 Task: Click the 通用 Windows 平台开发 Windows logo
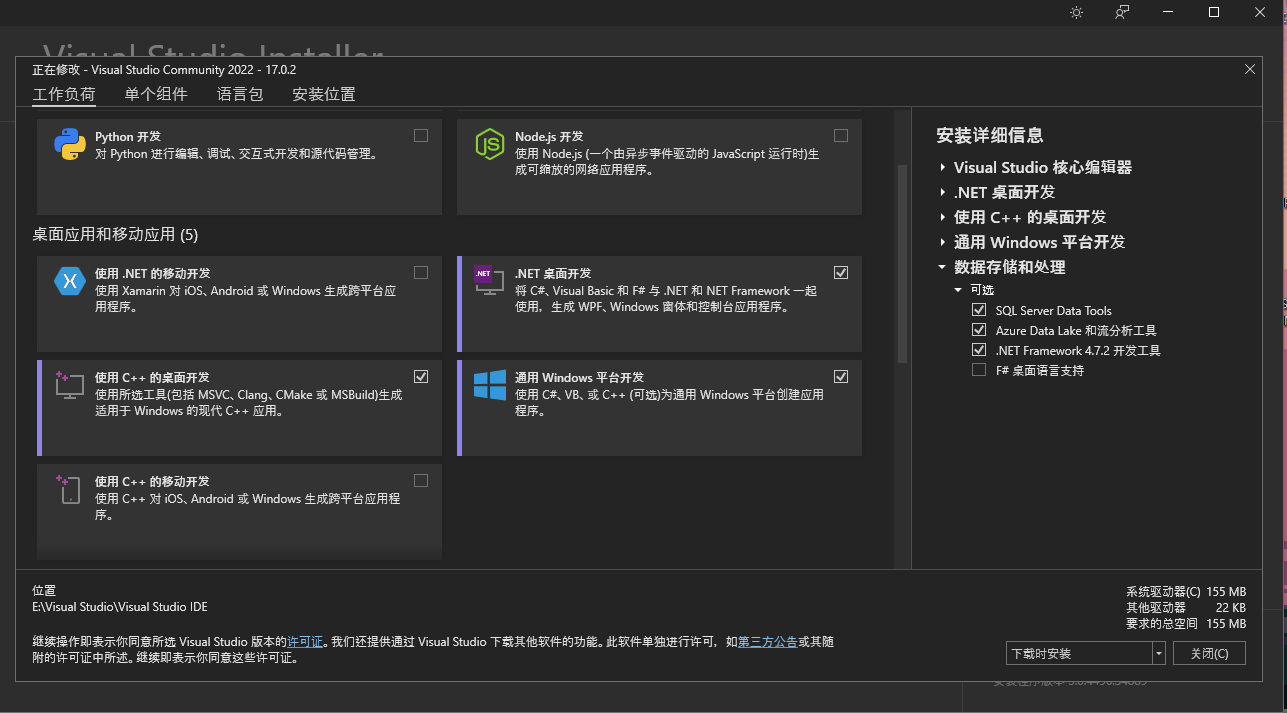pos(488,386)
